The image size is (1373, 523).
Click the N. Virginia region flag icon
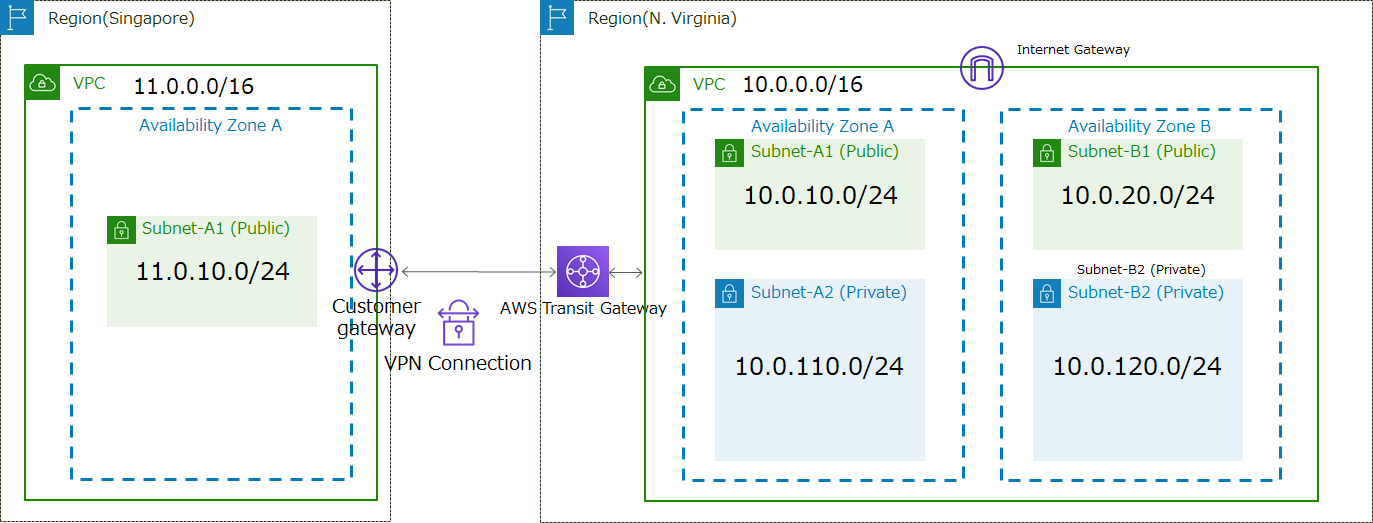pyautogui.click(x=558, y=18)
